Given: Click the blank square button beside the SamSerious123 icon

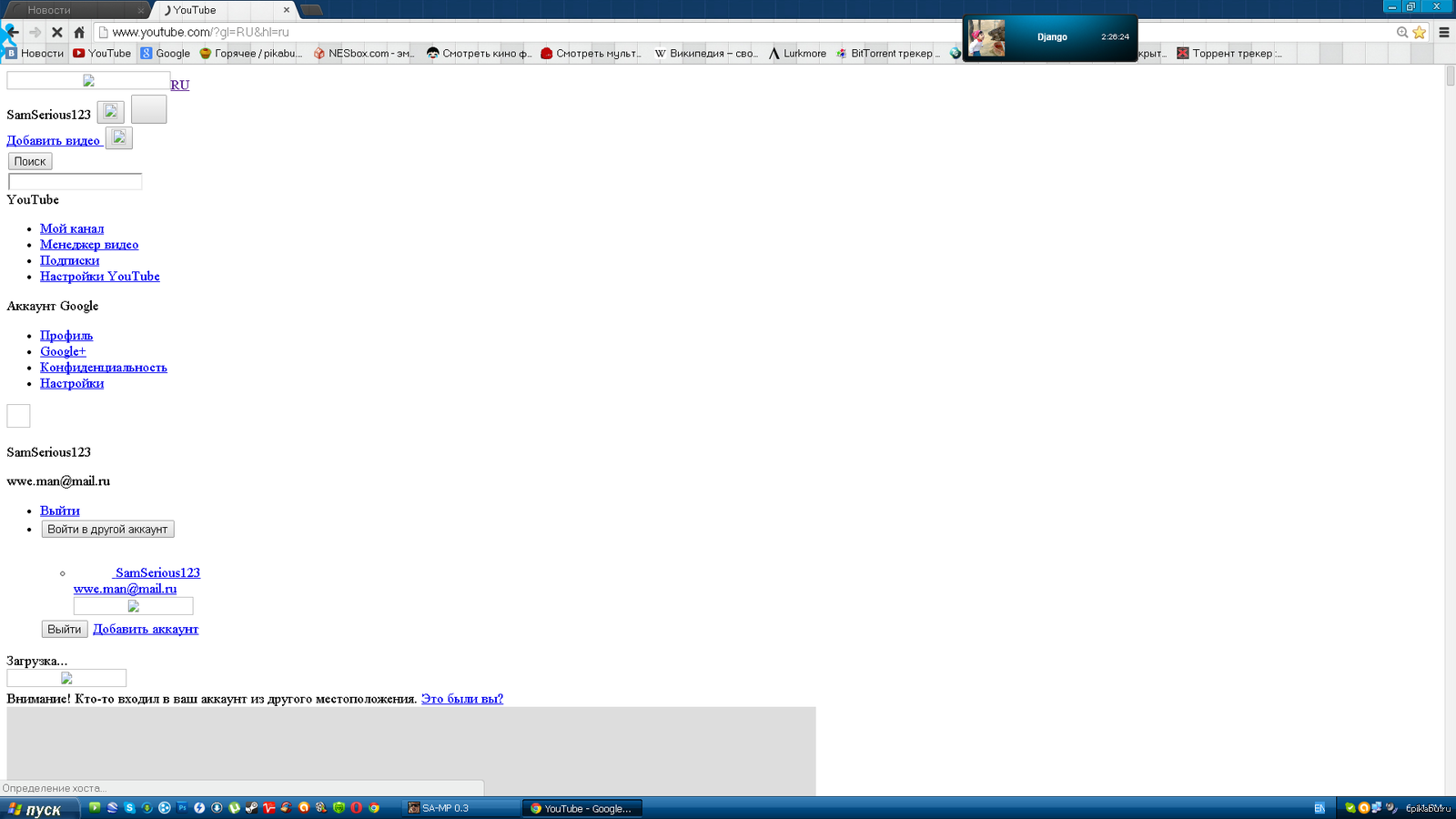Looking at the screenshot, I should tap(149, 109).
